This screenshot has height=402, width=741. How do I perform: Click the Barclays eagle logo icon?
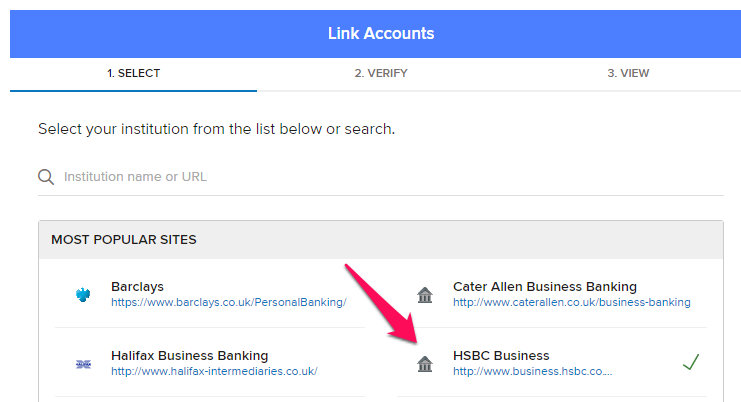tap(83, 295)
